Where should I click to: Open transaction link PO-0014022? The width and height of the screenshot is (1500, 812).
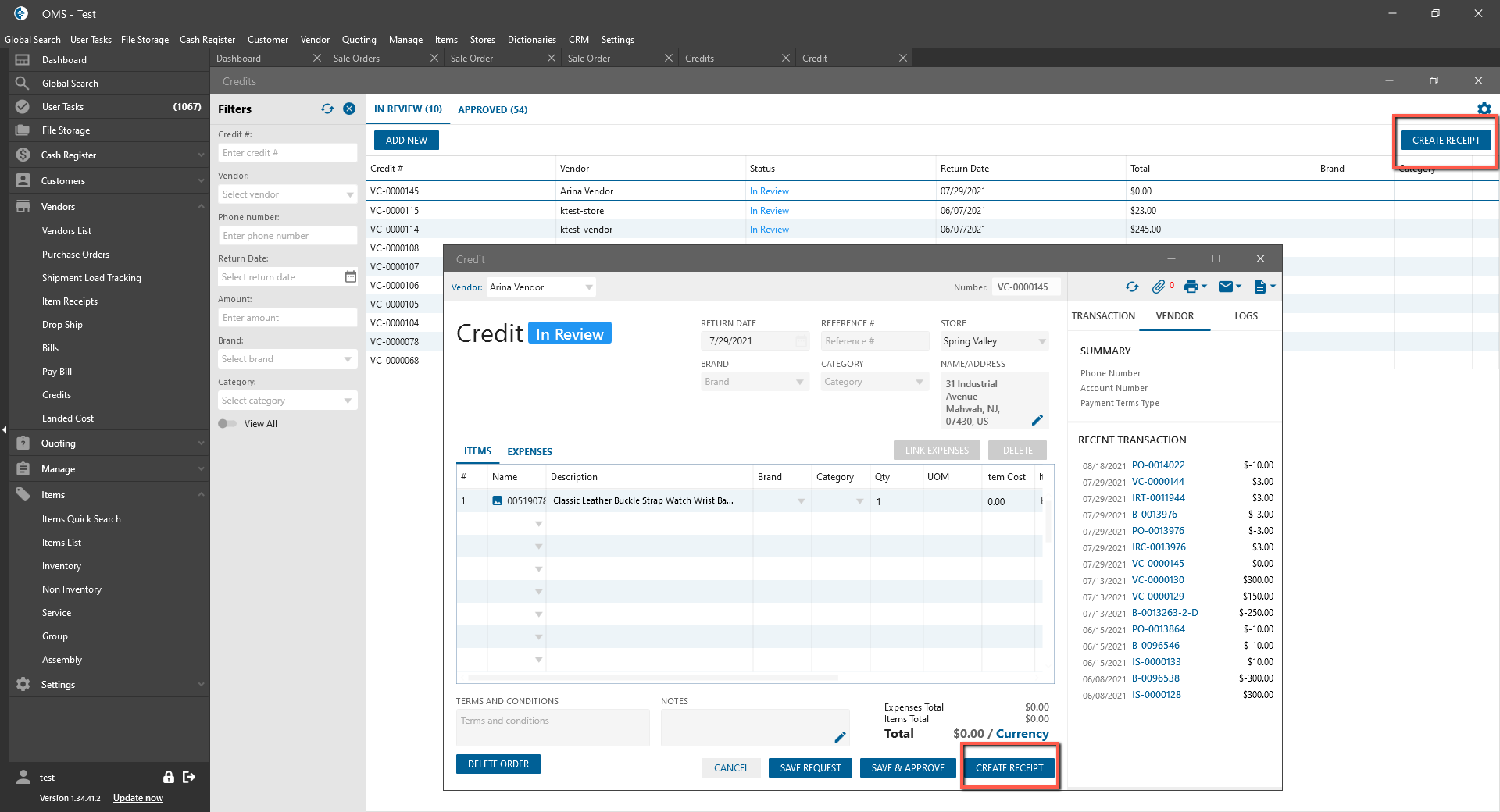click(1158, 465)
